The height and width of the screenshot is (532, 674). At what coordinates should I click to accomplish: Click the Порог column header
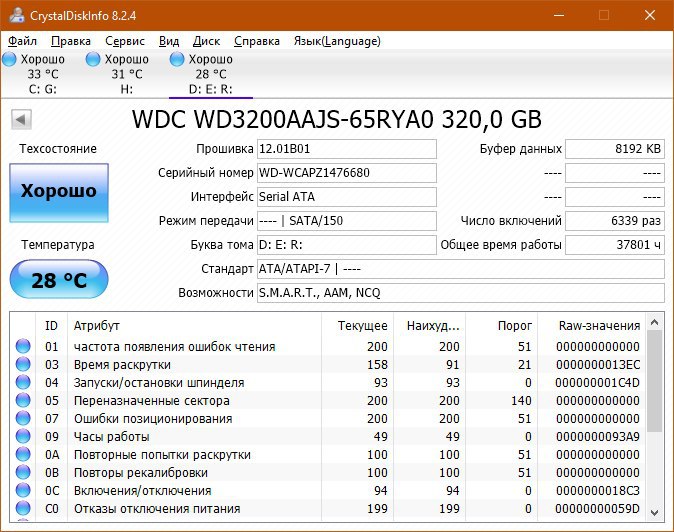click(x=502, y=326)
